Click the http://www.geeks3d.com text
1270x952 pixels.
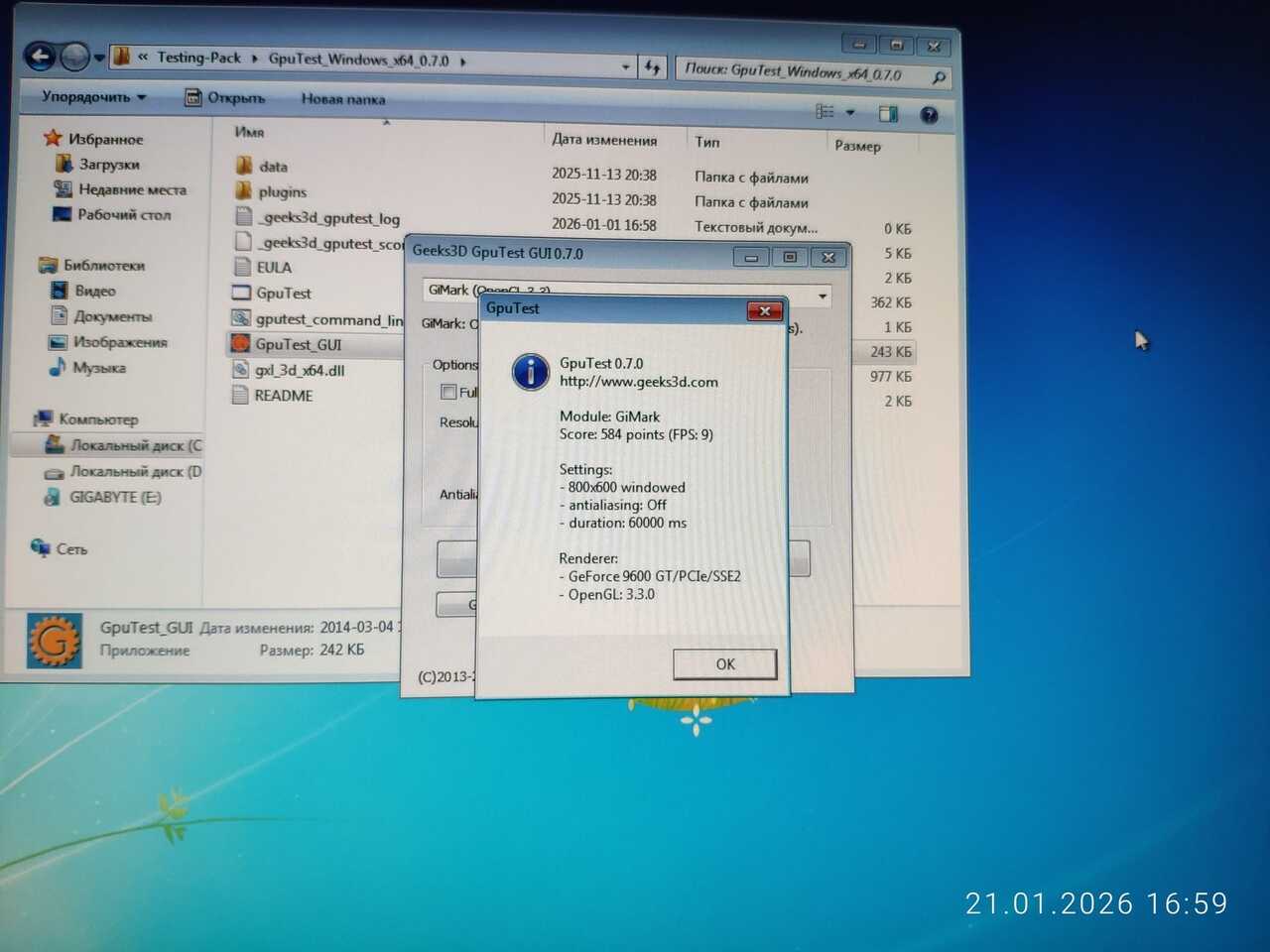click(639, 382)
